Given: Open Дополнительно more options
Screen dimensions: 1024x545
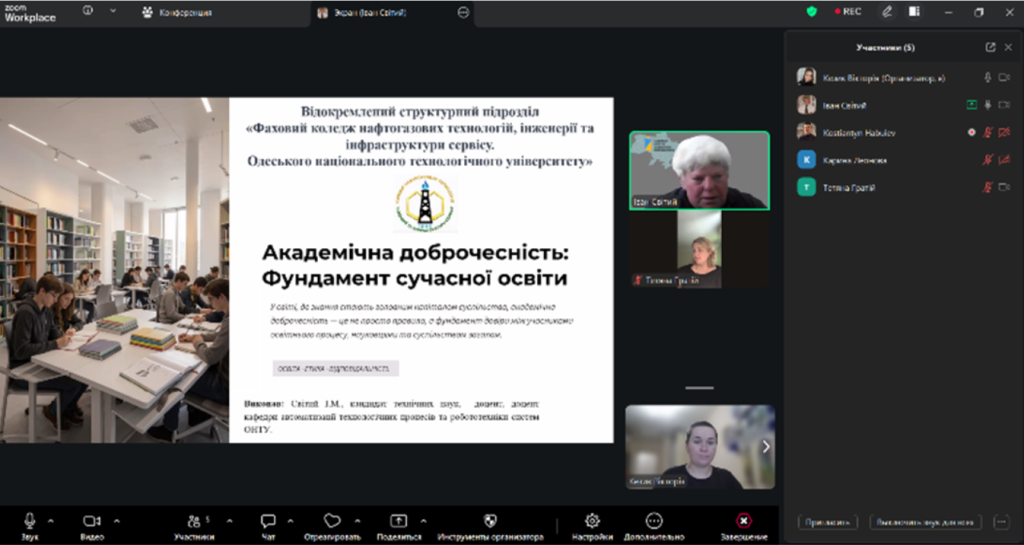Looking at the screenshot, I should pos(654,526).
